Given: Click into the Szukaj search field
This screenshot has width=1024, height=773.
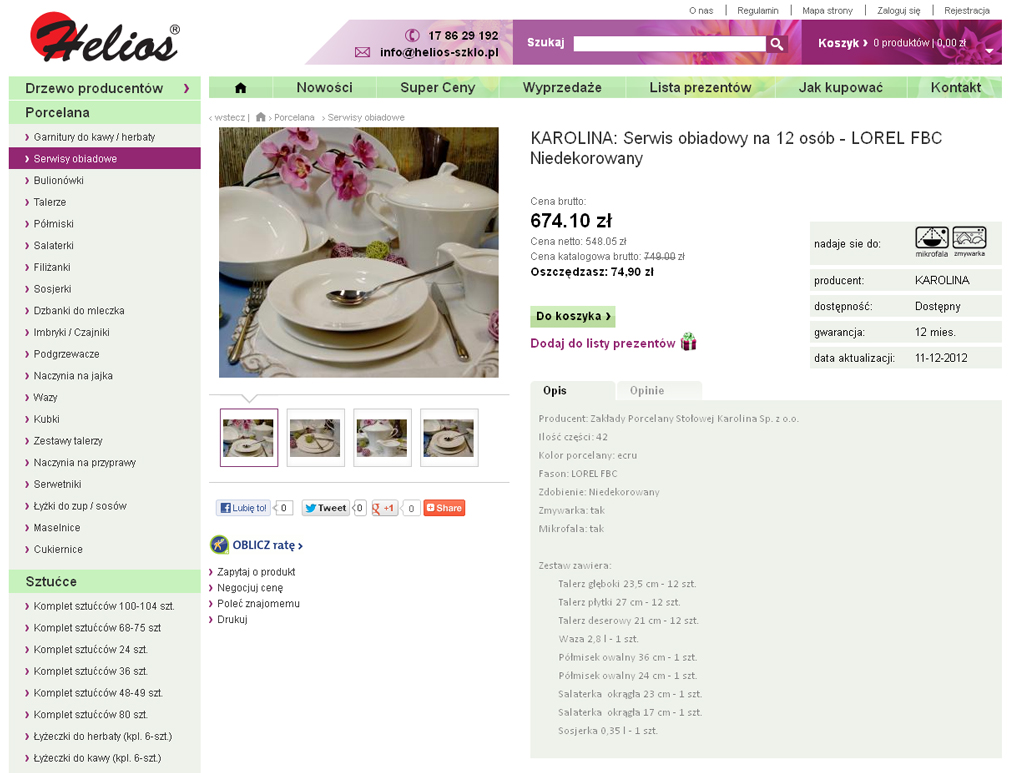Looking at the screenshot, I should pos(669,44).
